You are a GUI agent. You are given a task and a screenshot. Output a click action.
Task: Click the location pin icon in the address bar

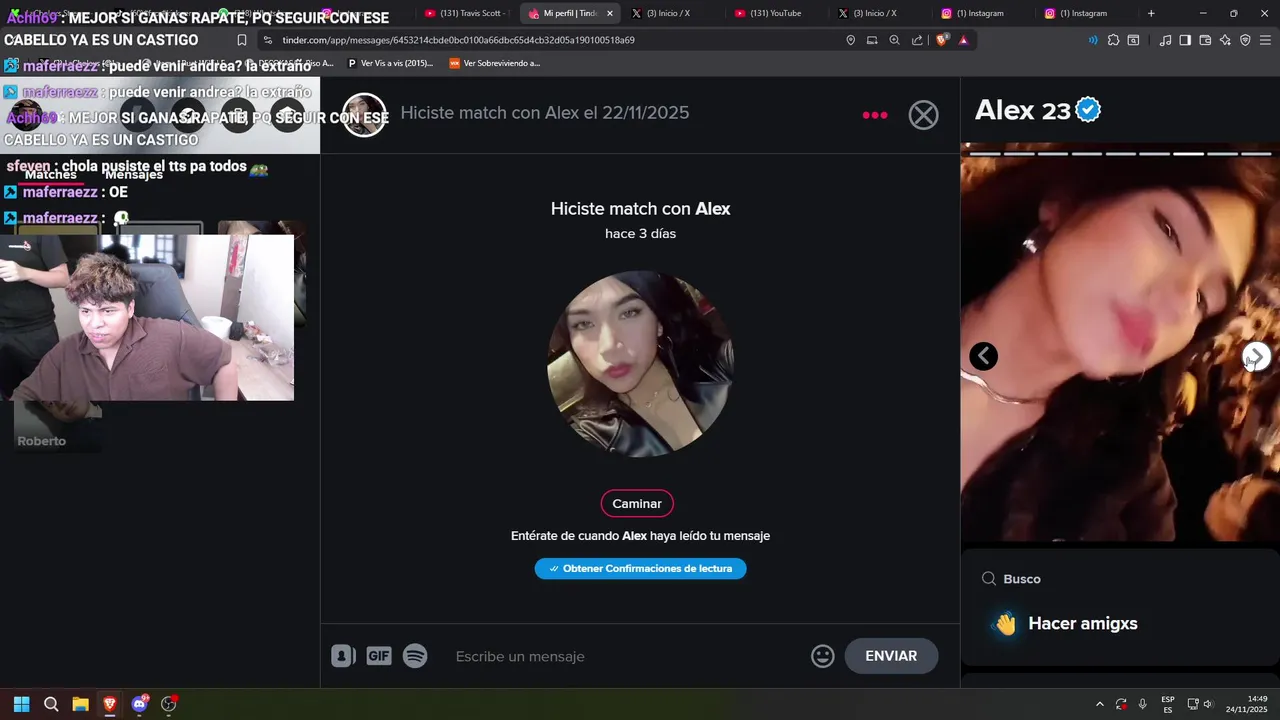851,40
